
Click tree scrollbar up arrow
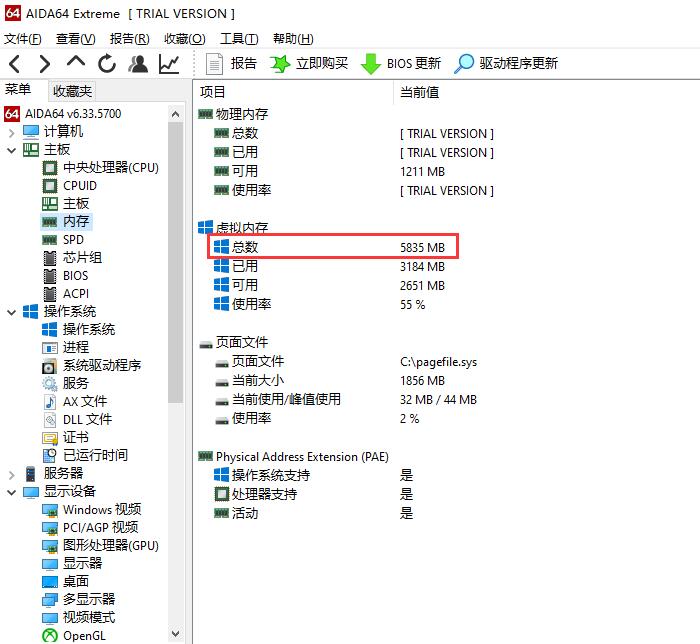click(175, 115)
